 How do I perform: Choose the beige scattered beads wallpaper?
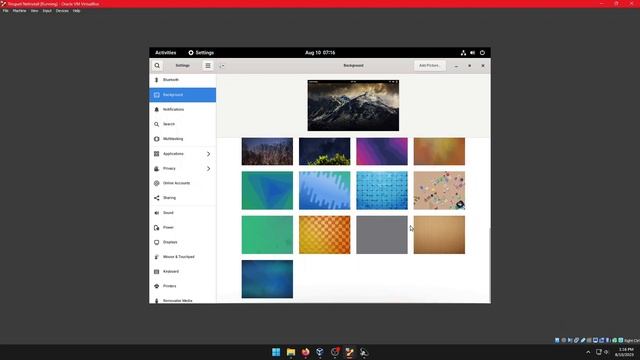[439, 190]
